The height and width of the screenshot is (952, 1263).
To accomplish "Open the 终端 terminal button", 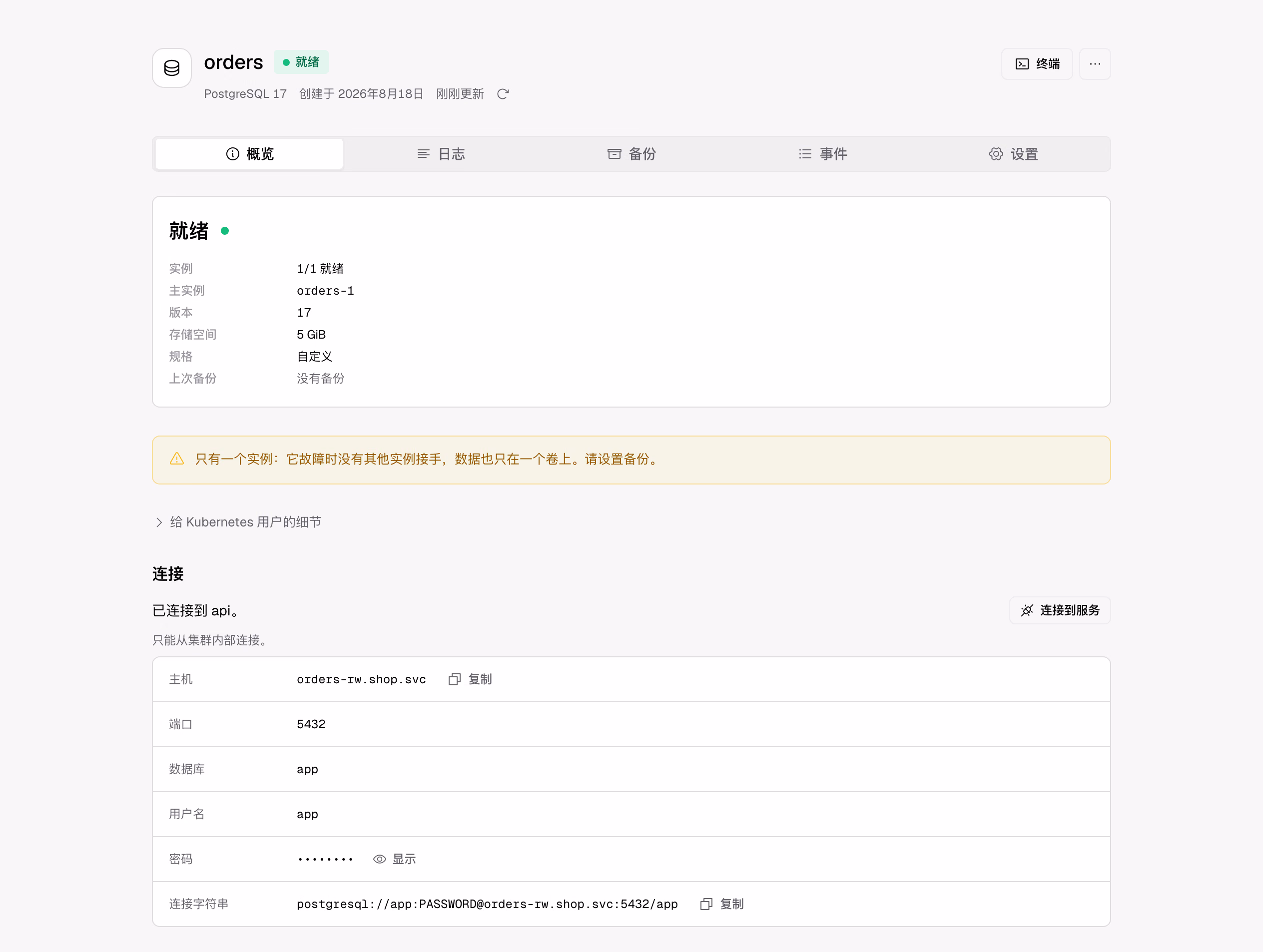I will tap(1037, 64).
